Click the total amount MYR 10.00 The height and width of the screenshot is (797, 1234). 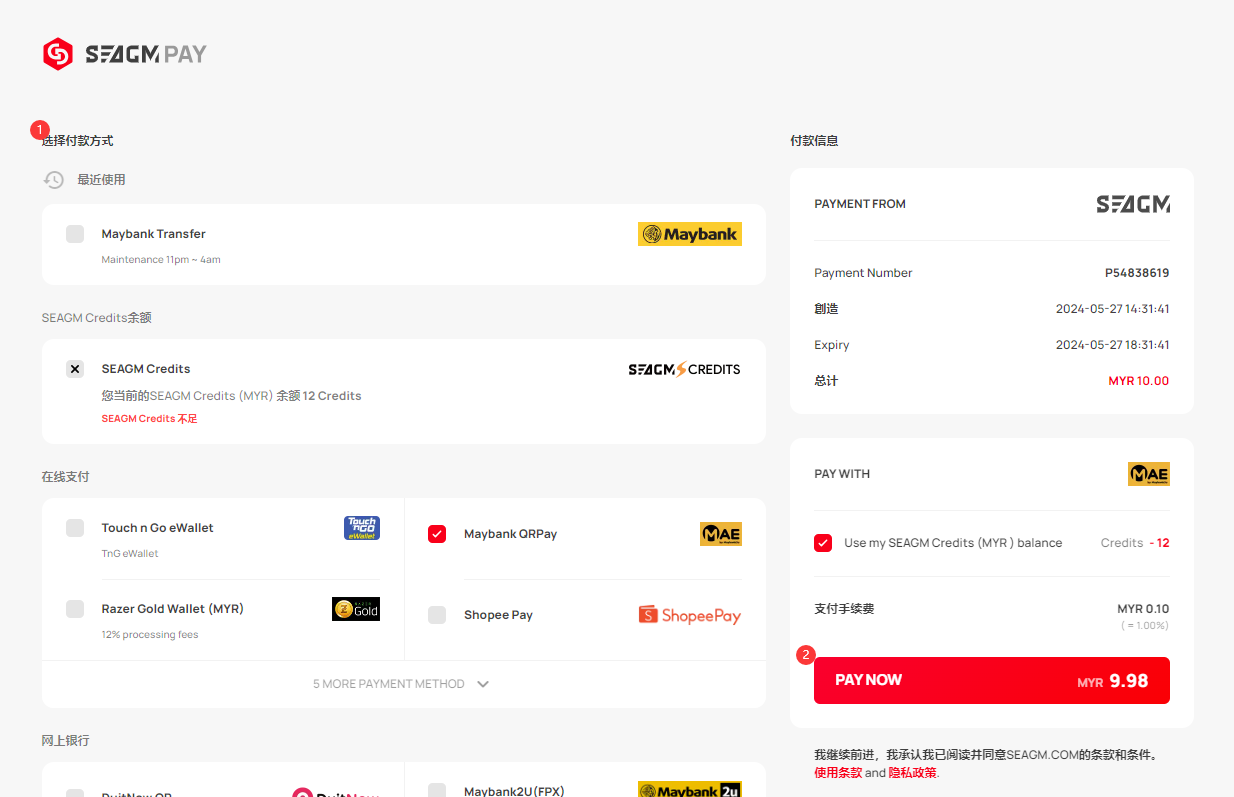tap(1139, 381)
